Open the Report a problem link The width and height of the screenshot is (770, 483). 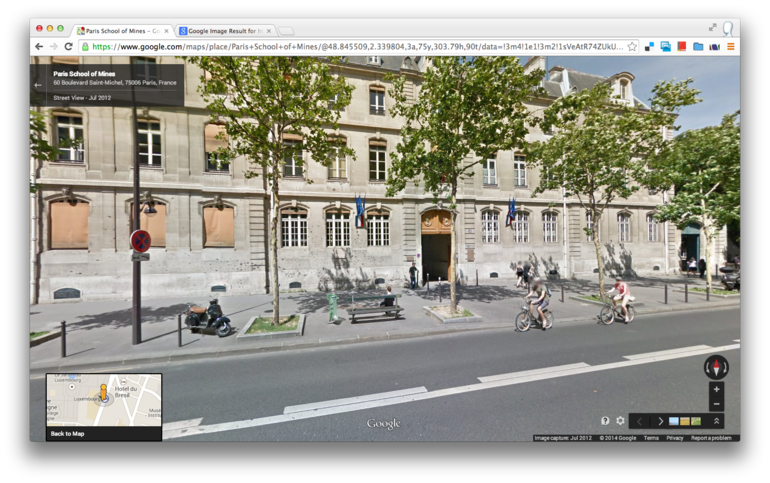click(711, 438)
